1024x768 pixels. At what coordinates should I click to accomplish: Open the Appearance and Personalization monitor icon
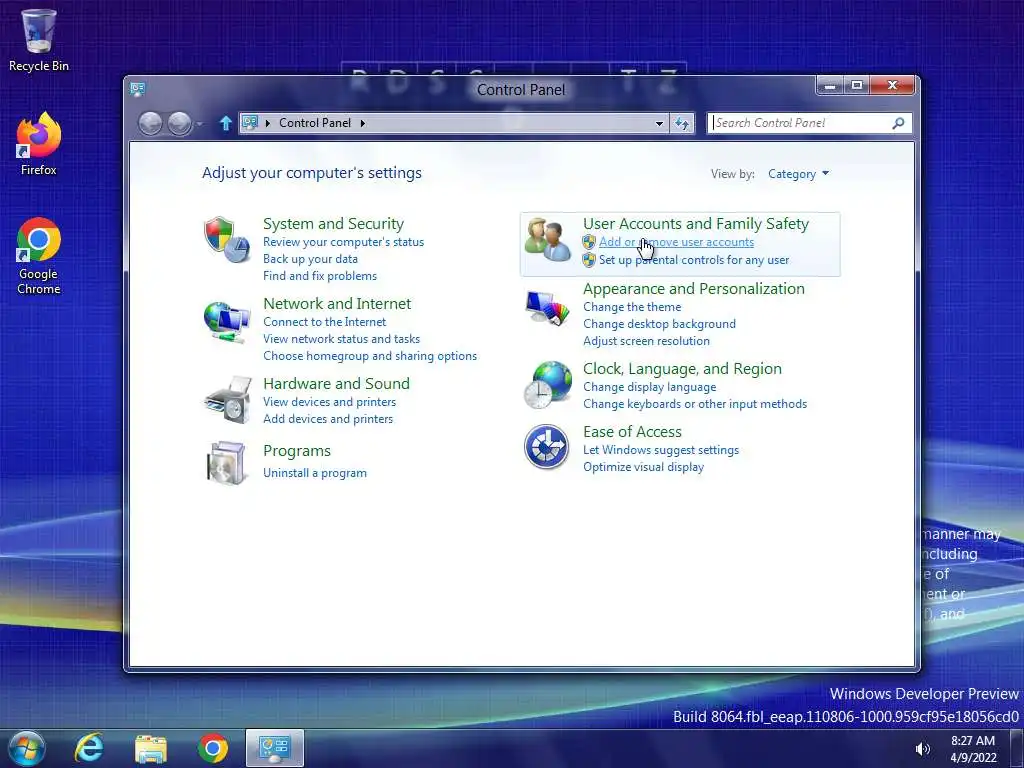pyautogui.click(x=547, y=308)
